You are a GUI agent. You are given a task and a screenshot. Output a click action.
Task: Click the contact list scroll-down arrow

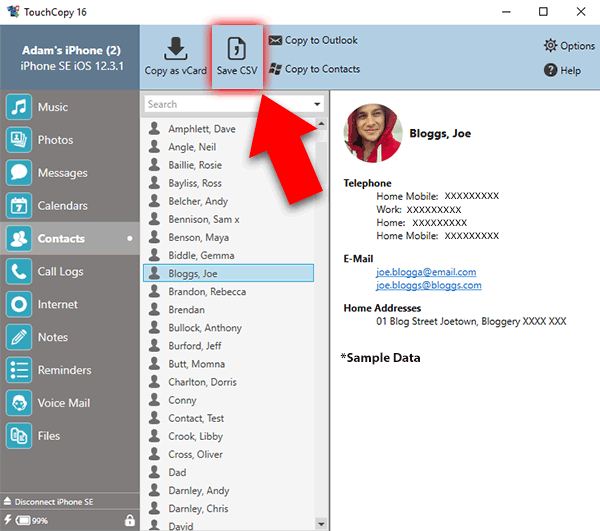point(321,524)
